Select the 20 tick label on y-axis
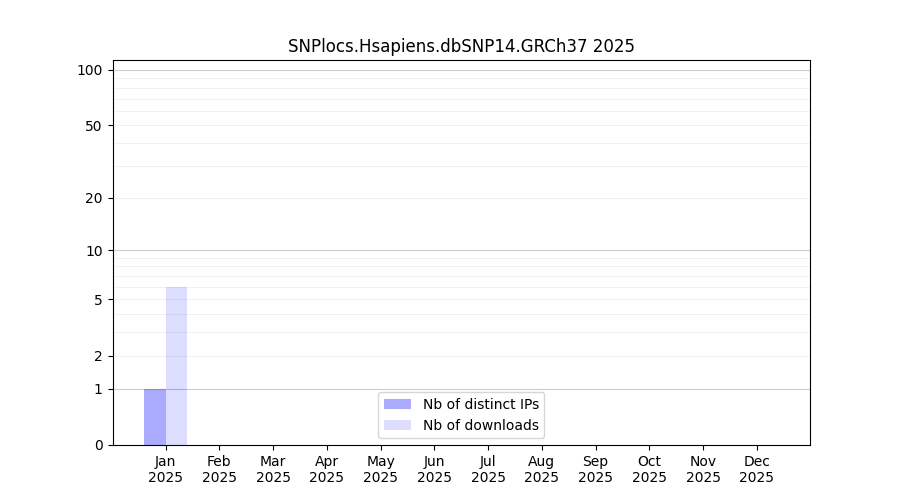Image resolution: width=900 pixels, height=500 pixels. coord(94,198)
